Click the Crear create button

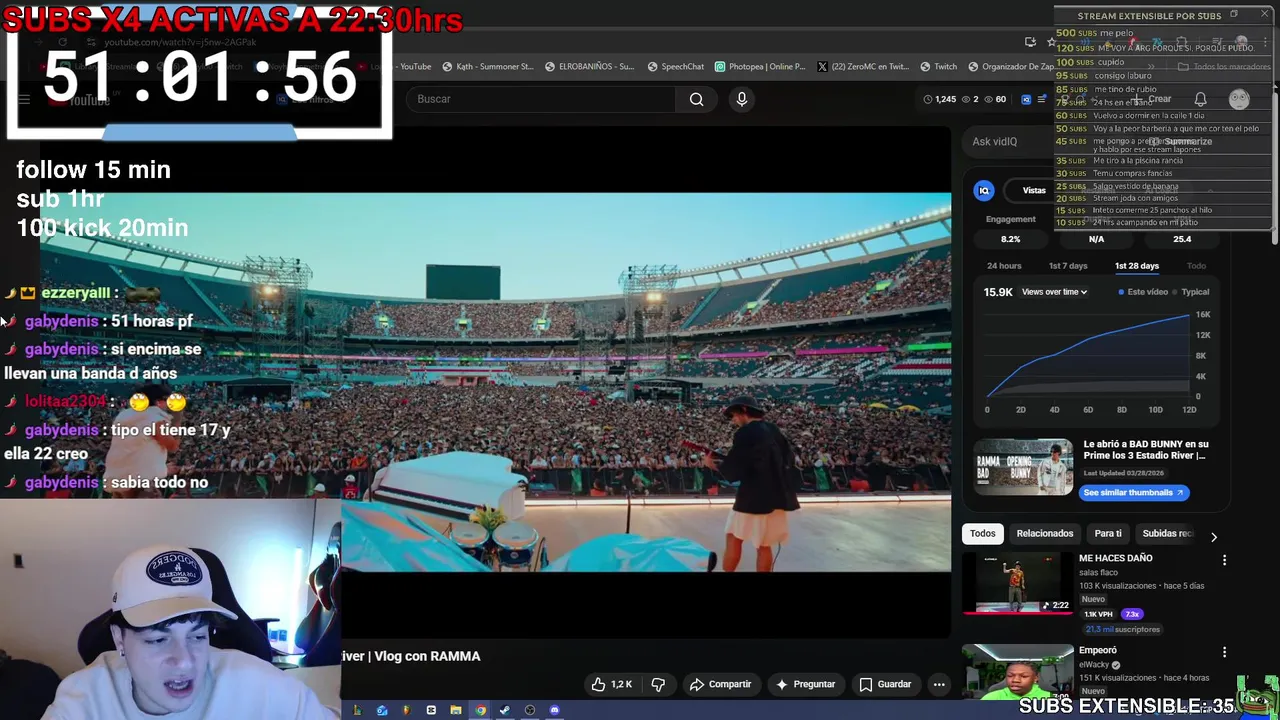pos(1151,99)
